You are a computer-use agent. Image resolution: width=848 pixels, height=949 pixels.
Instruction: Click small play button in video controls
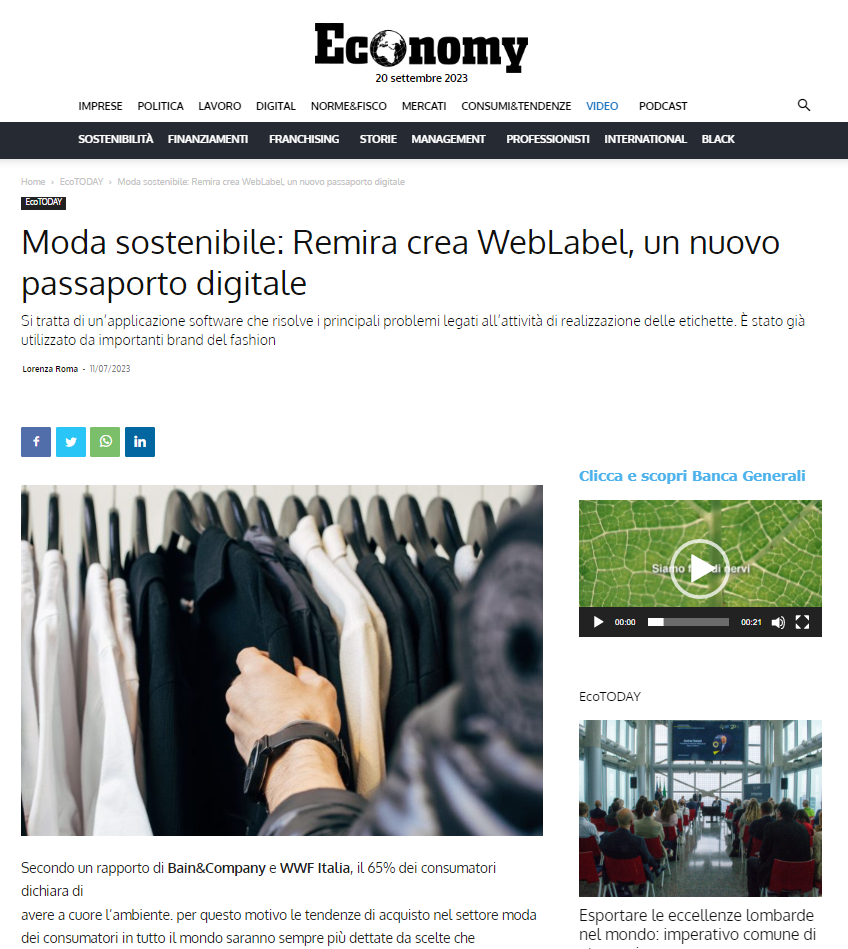point(598,622)
